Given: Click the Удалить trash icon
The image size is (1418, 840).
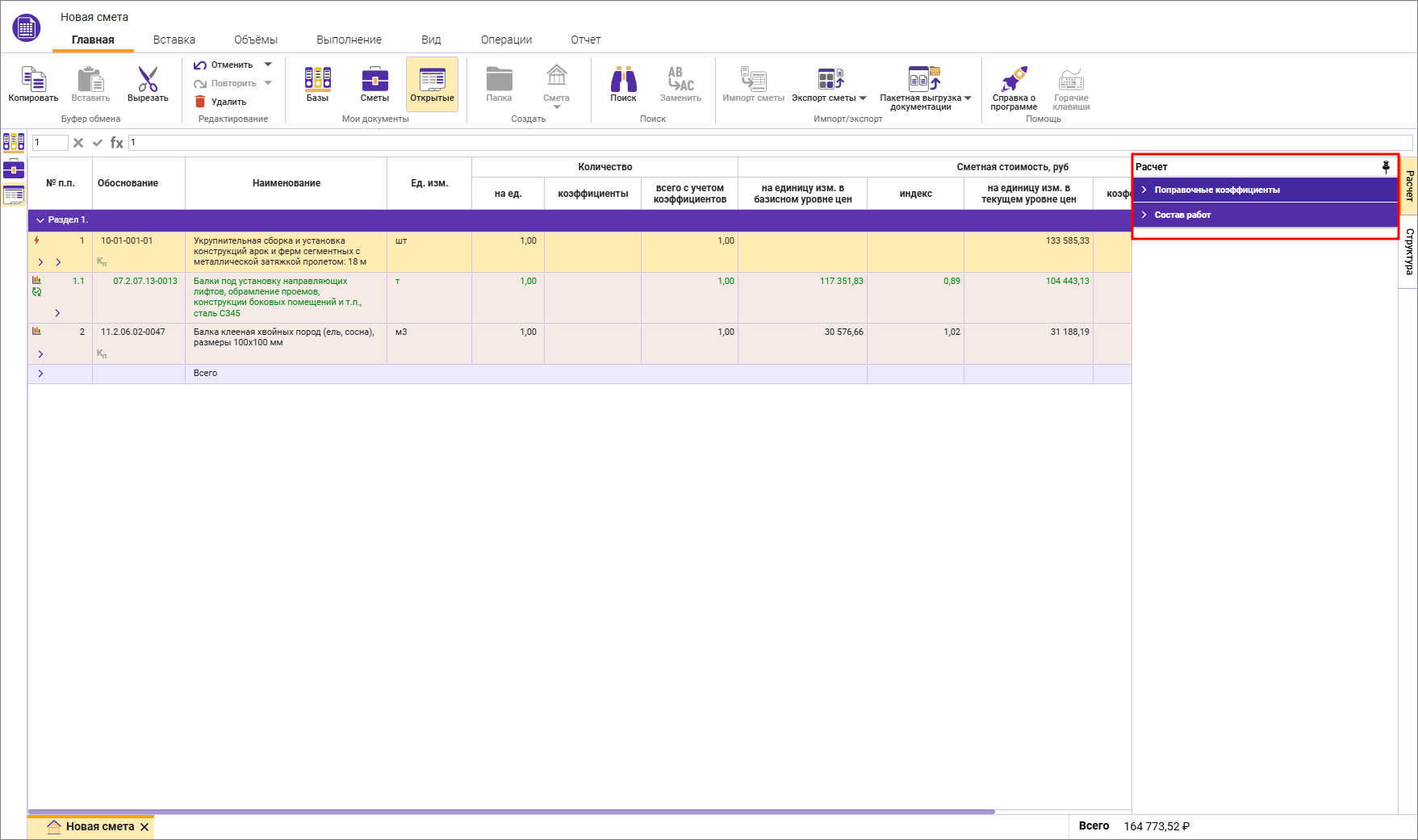Looking at the screenshot, I should point(200,102).
